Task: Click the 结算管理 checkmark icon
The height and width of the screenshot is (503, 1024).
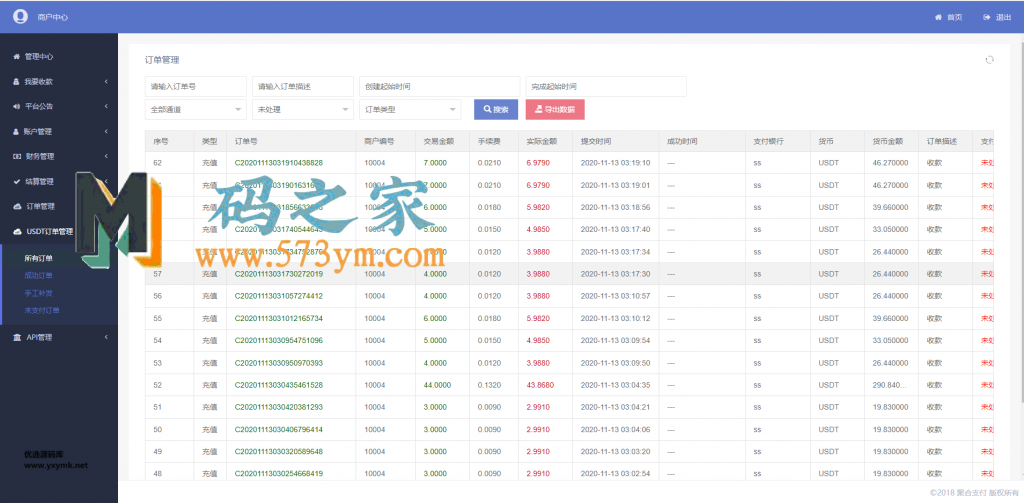Action: 16,181
